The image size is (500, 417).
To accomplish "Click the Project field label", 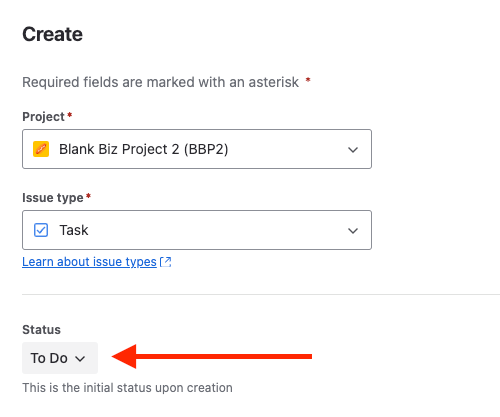I will coord(43,117).
